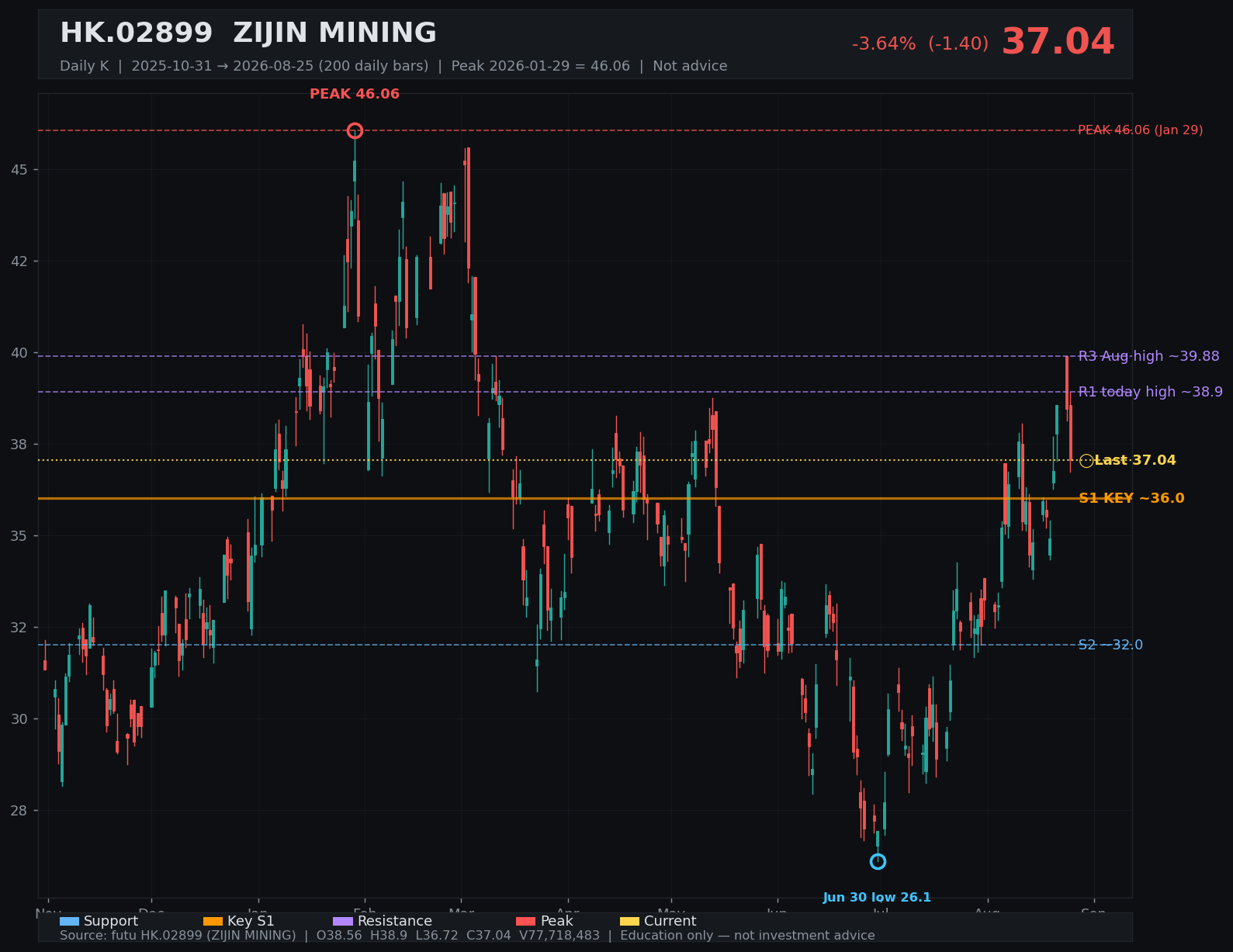Click the 'S1 KEY ~36.0' label
The height and width of the screenshot is (952, 1233).
[1131, 498]
